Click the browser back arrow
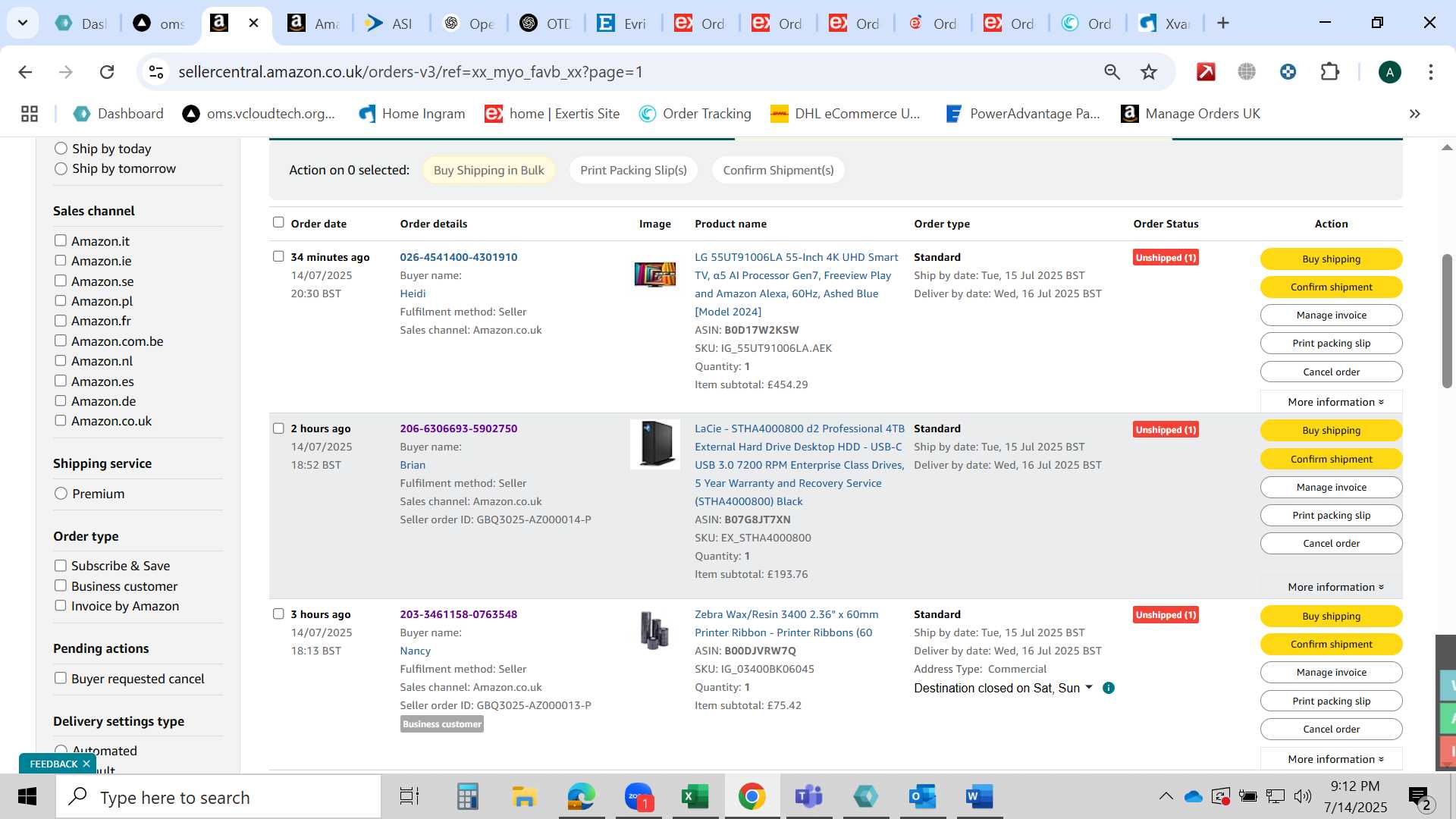 point(25,72)
